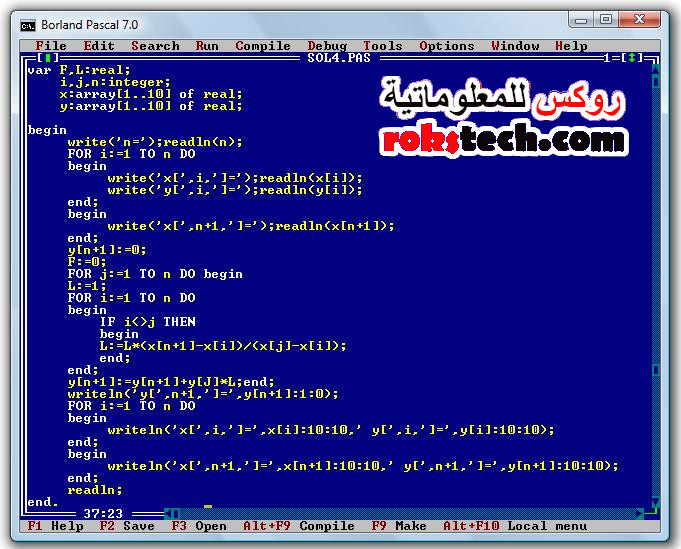This screenshot has height=549, width=681.
Task: Click F3 Open in status bar
Action: (199, 526)
